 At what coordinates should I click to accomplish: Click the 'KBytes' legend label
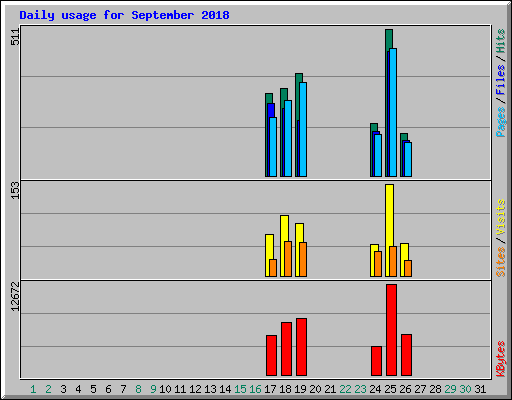(501, 359)
